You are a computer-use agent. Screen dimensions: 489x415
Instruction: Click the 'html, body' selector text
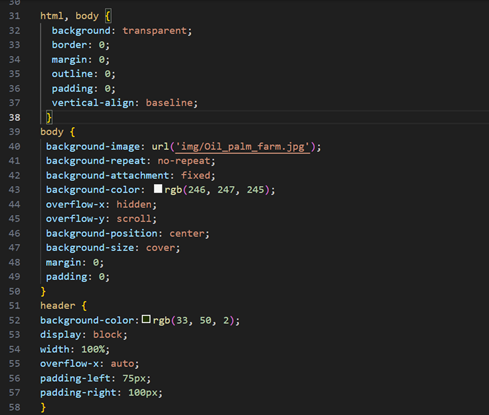click(x=69, y=16)
